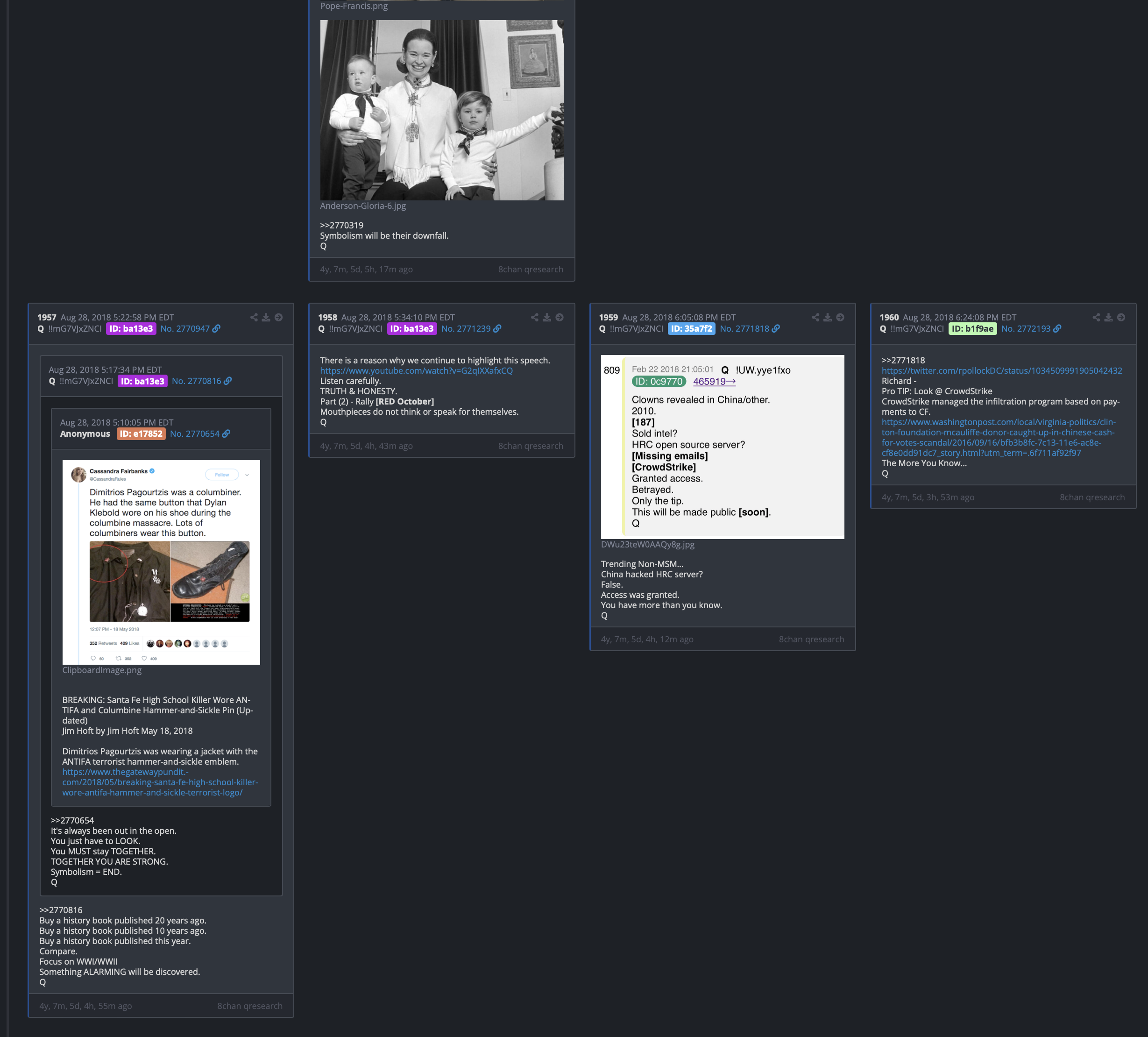
Task: Click chain link icon beside No. 2770947
Action: [216, 328]
